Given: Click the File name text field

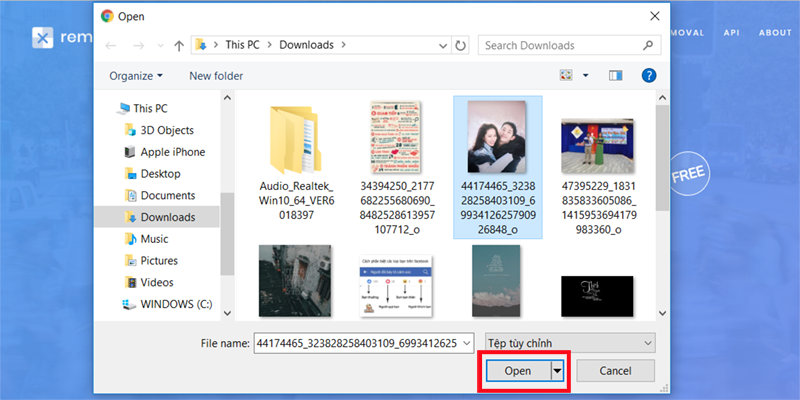Looking at the screenshot, I should [x=357, y=343].
